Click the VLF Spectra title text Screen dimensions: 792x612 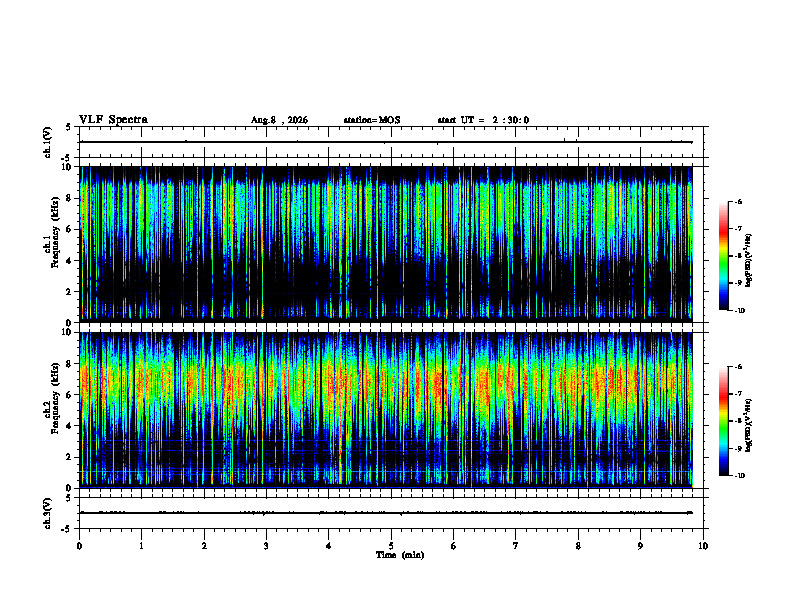[x=113, y=120]
